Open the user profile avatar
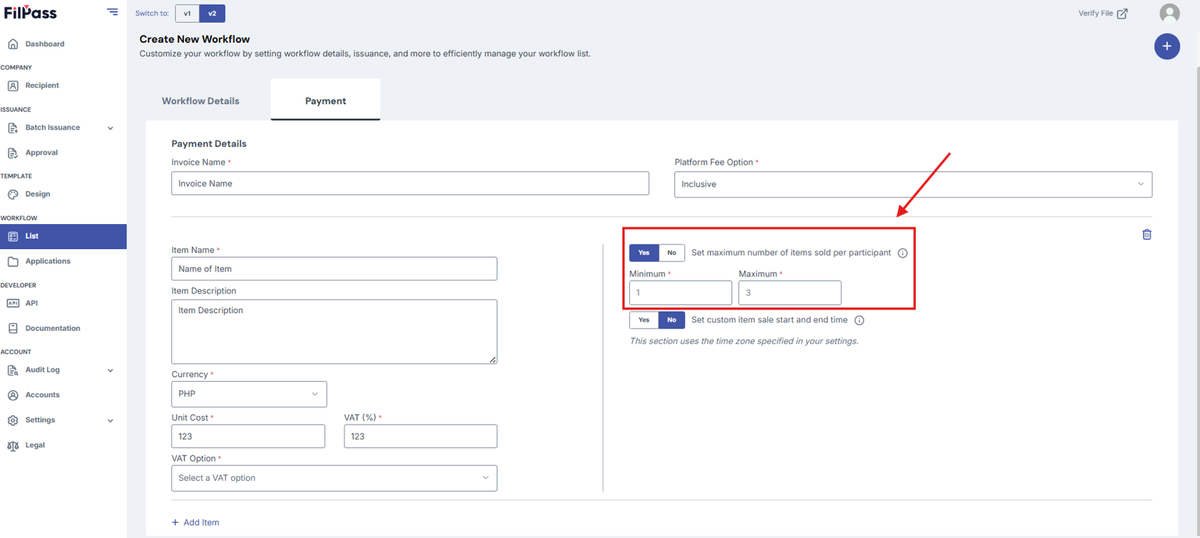This screenshot has width=1200, height=538. pyautogui.click(x=1169, y=13)
